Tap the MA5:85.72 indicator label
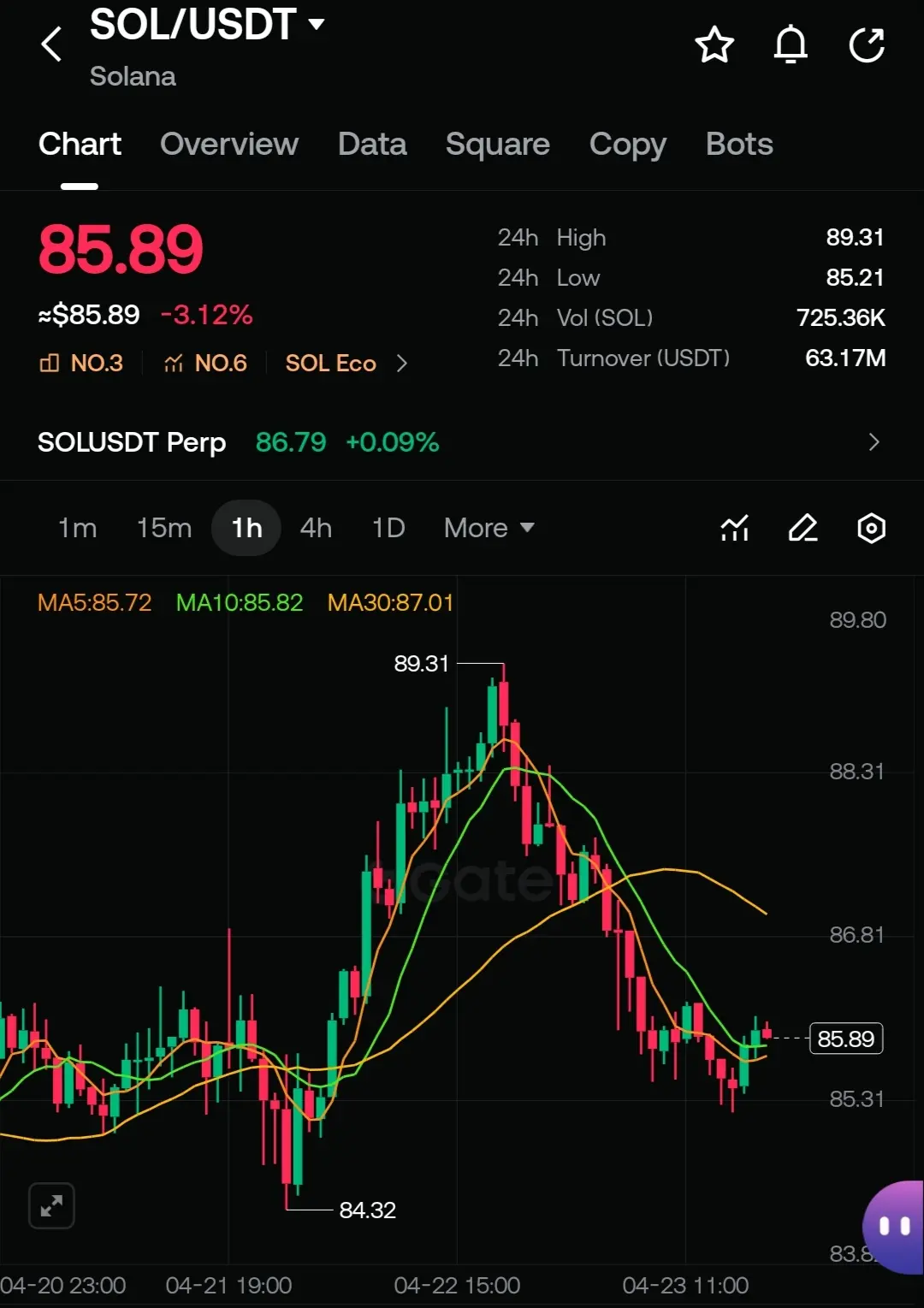924x1308 pixels. point(94,602)
